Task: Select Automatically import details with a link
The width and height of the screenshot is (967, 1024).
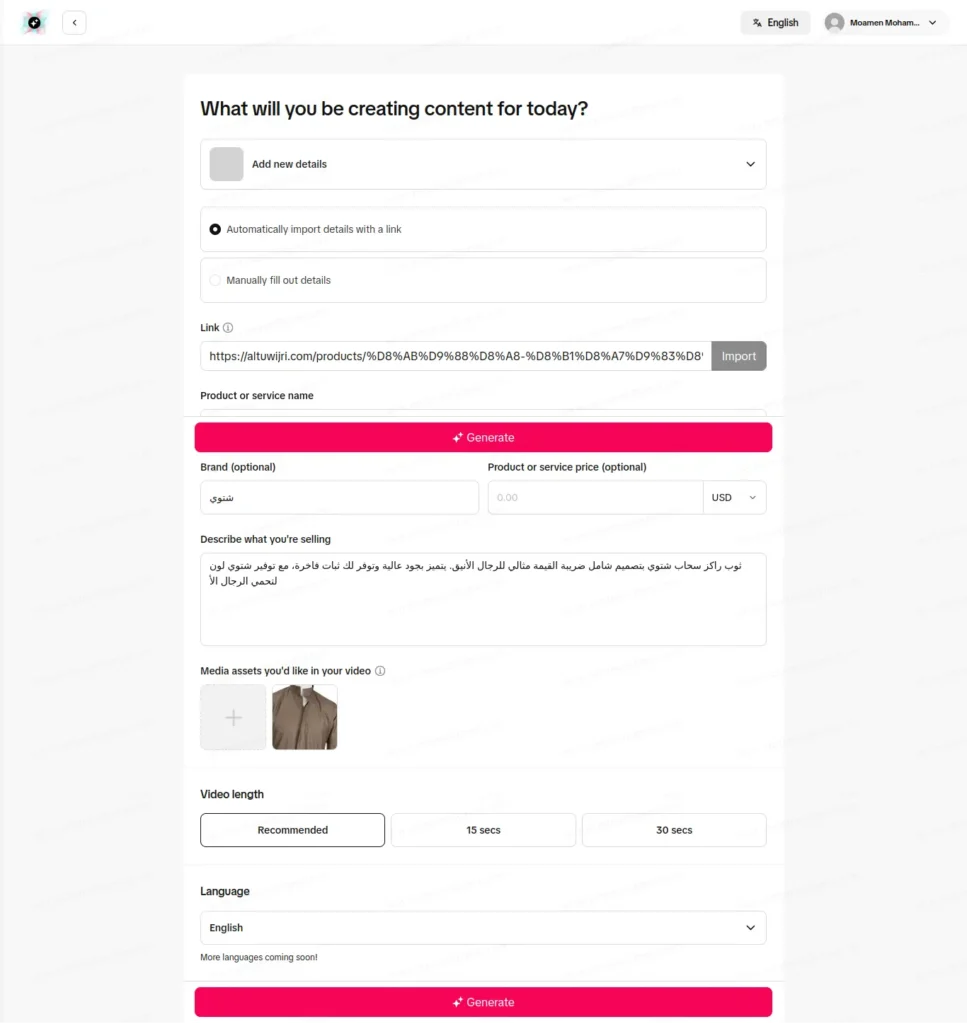Action: click(x=483, y=229)
